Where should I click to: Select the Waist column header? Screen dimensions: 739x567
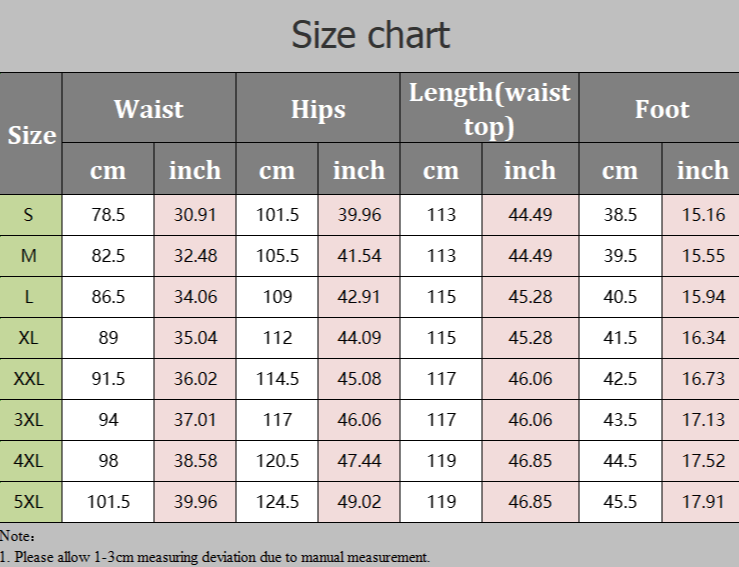[x=148, y=108]
